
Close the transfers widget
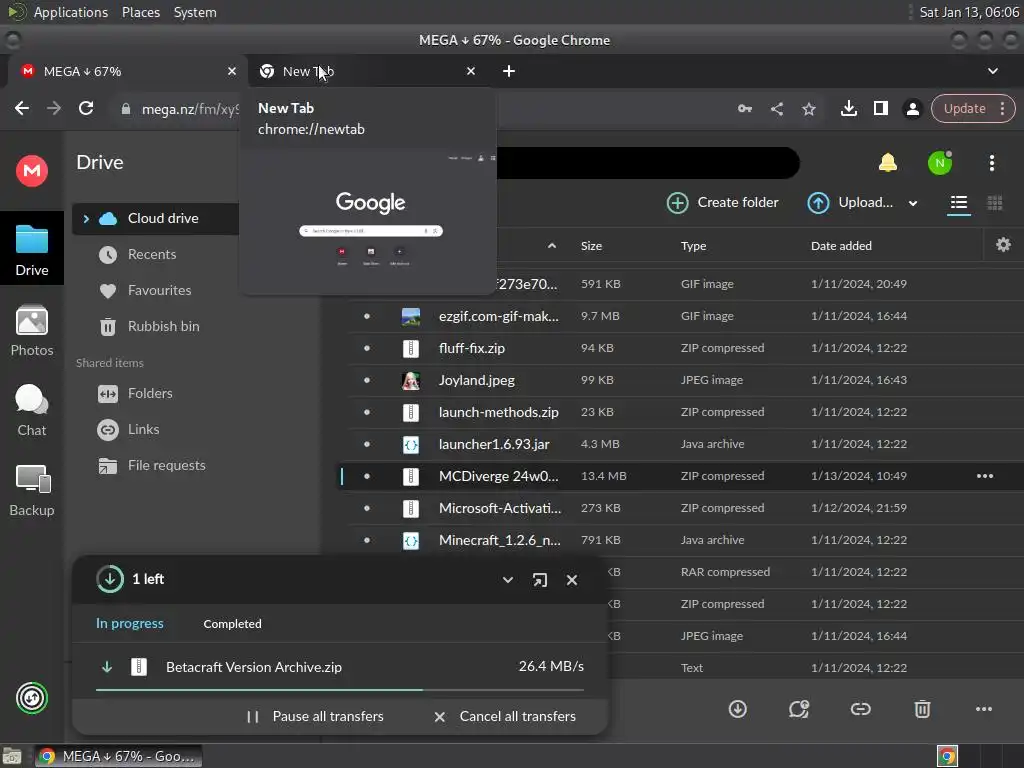[571, 580]
